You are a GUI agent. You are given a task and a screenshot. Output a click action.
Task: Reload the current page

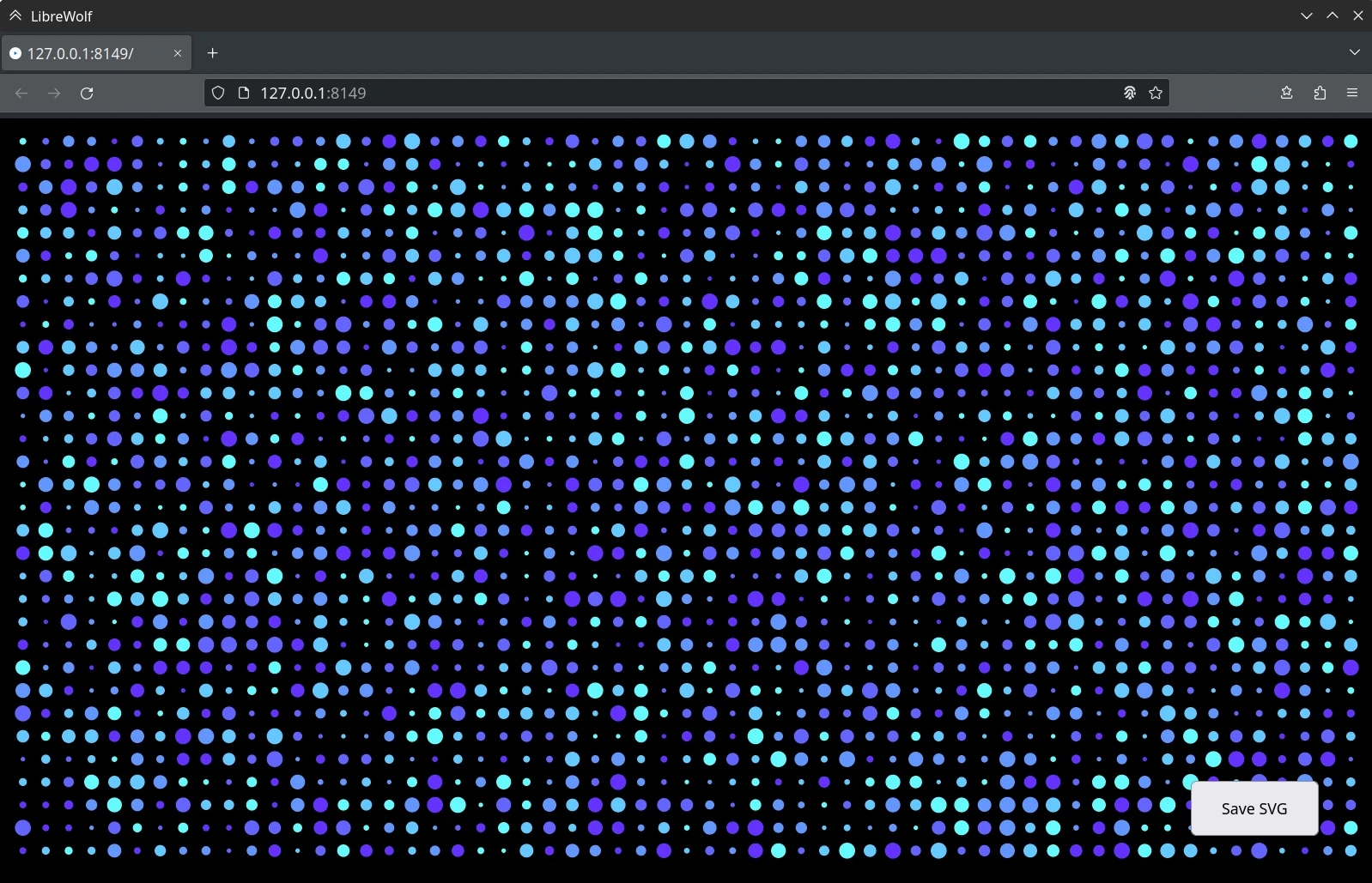[87, 93]
